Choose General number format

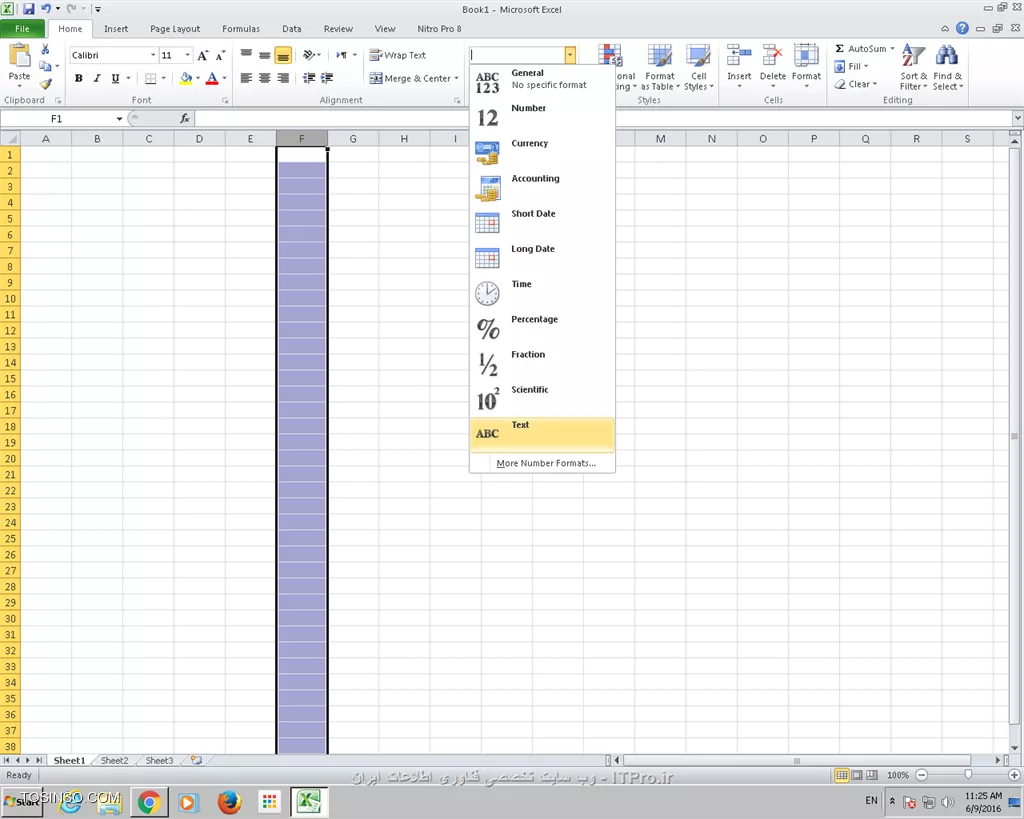pos(542,82)
